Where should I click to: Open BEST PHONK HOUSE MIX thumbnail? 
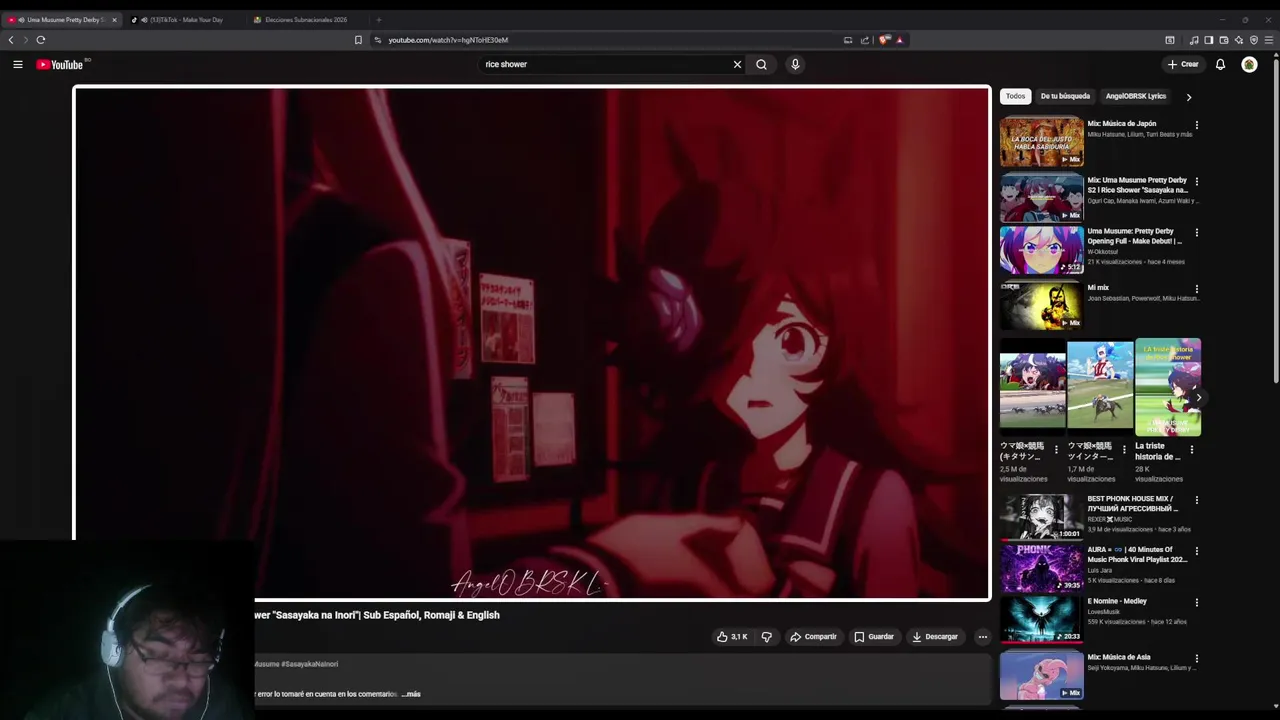(x=1041, y=517)
